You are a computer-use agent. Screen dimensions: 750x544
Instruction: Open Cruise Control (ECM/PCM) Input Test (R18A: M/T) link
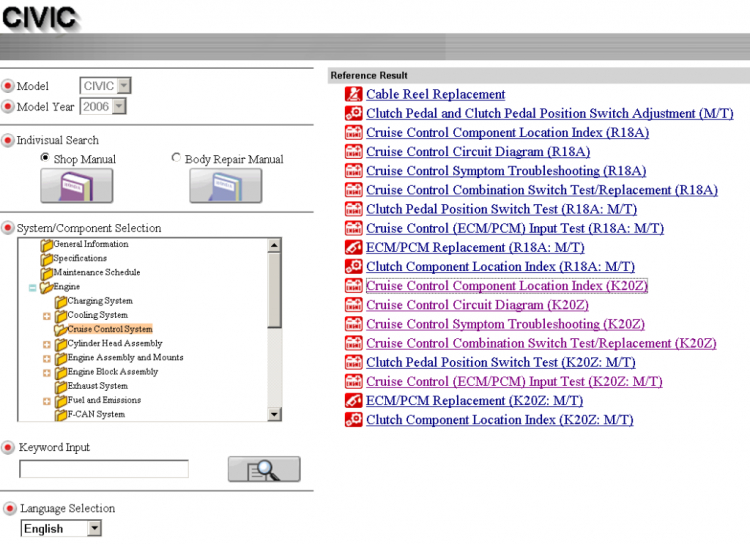pyautogui.click(x=515, y=228)
